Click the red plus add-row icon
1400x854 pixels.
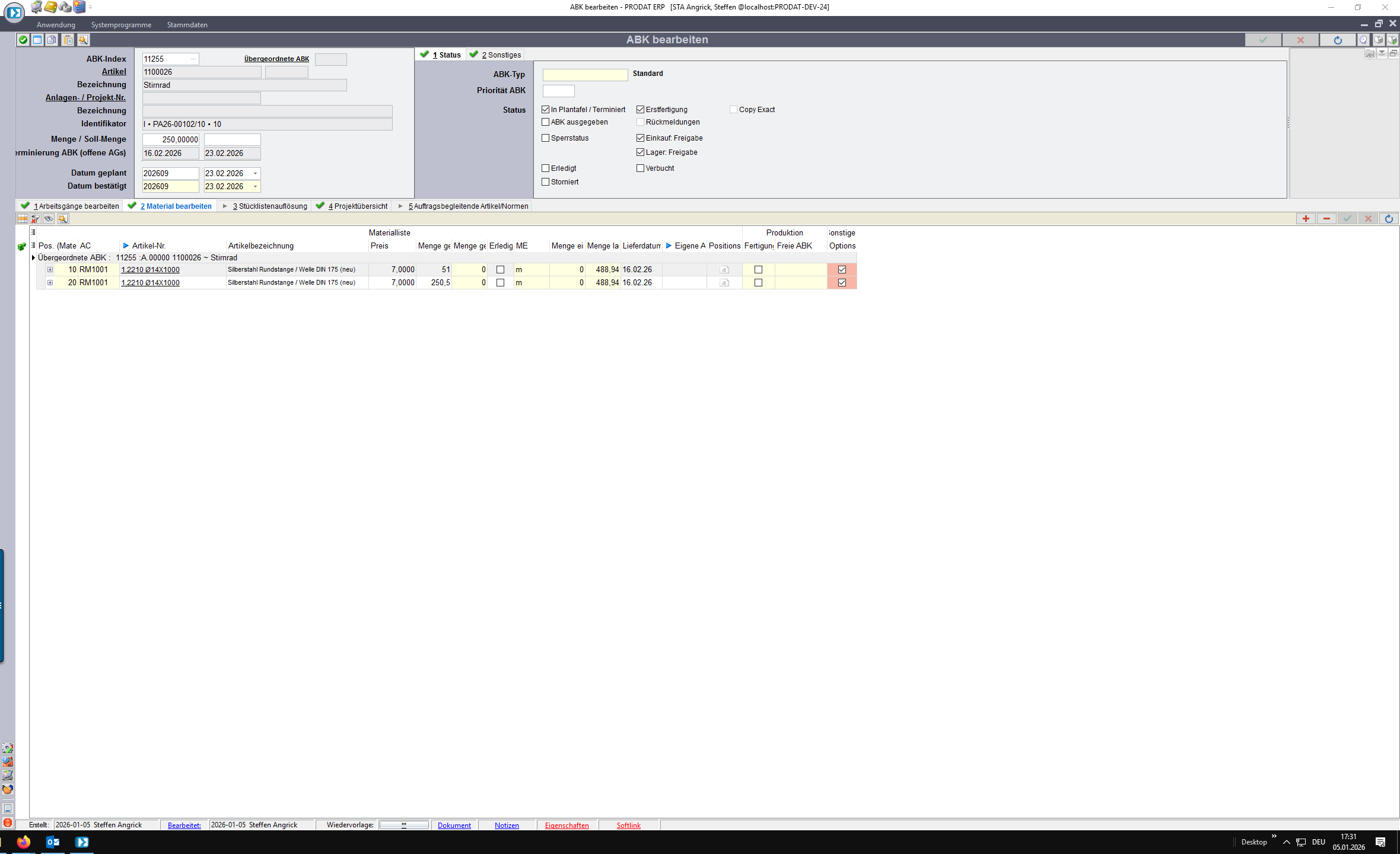click(1306, 219)
